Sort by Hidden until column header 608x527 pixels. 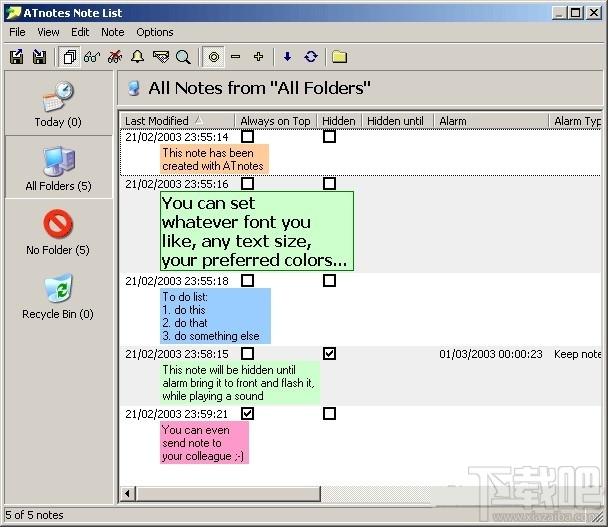[x=397, y=121]
